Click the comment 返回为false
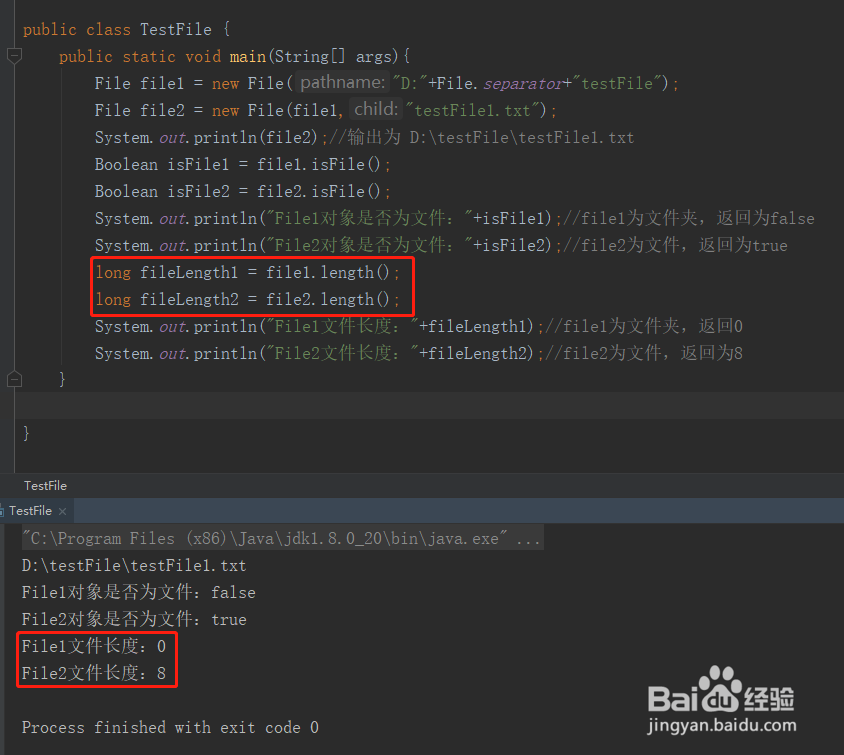The image size is (844, 755). 765,218
